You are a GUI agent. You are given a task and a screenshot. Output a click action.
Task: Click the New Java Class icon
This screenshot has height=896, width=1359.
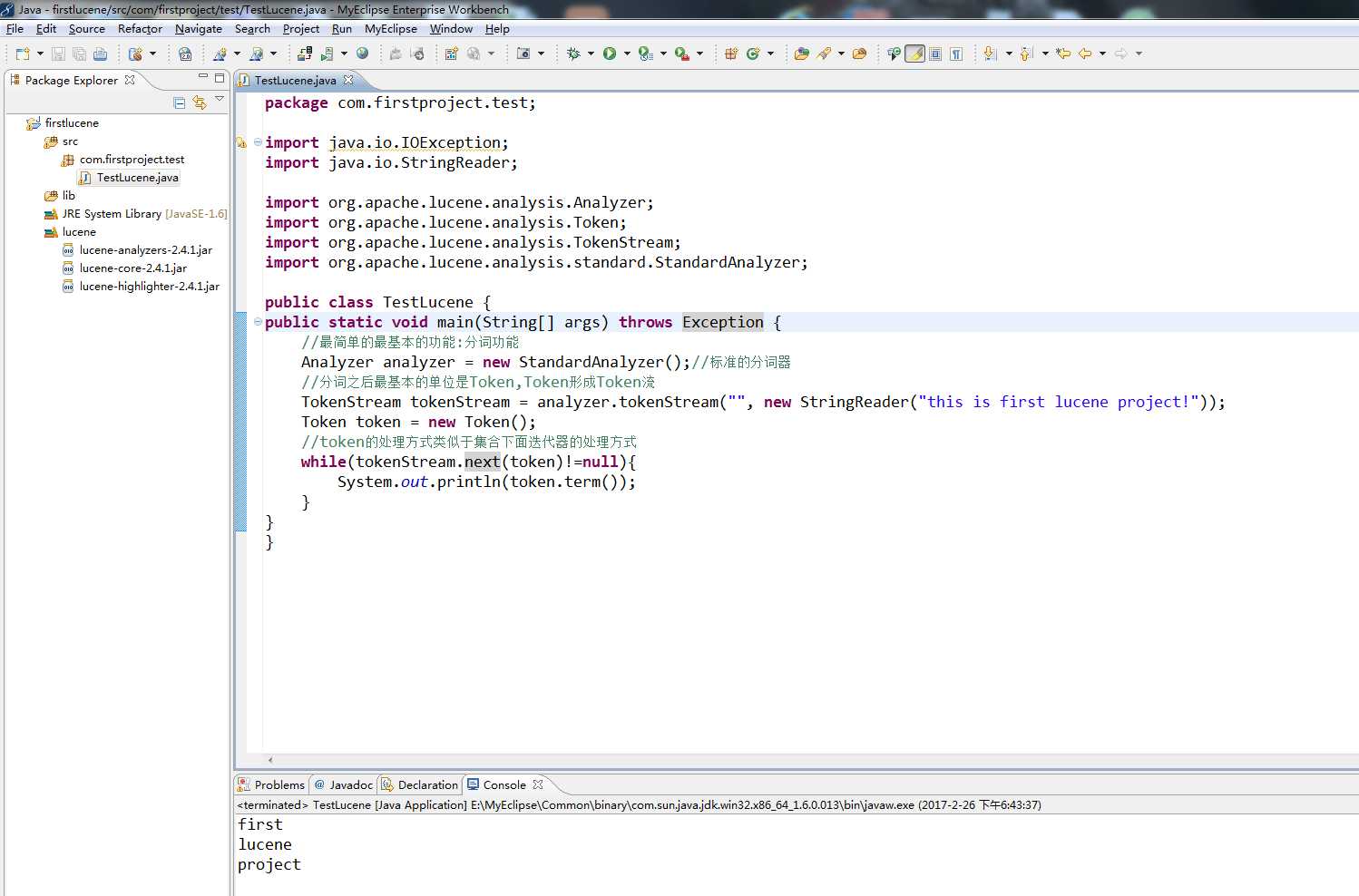pos(753,54)
